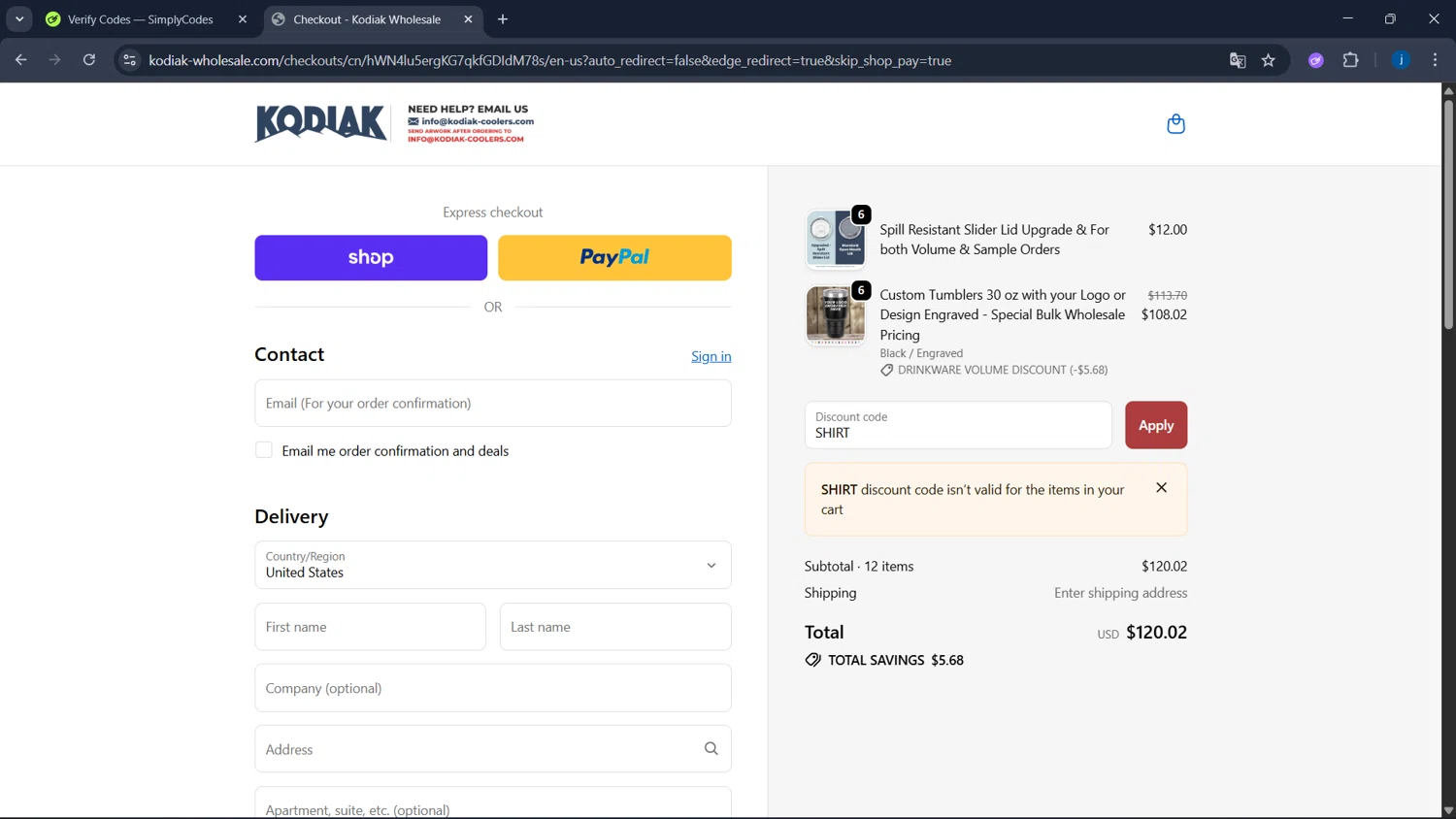Click the scrollbar down arrow
The width and height of the screenshot is (1456, 819).
[1448, 810]
